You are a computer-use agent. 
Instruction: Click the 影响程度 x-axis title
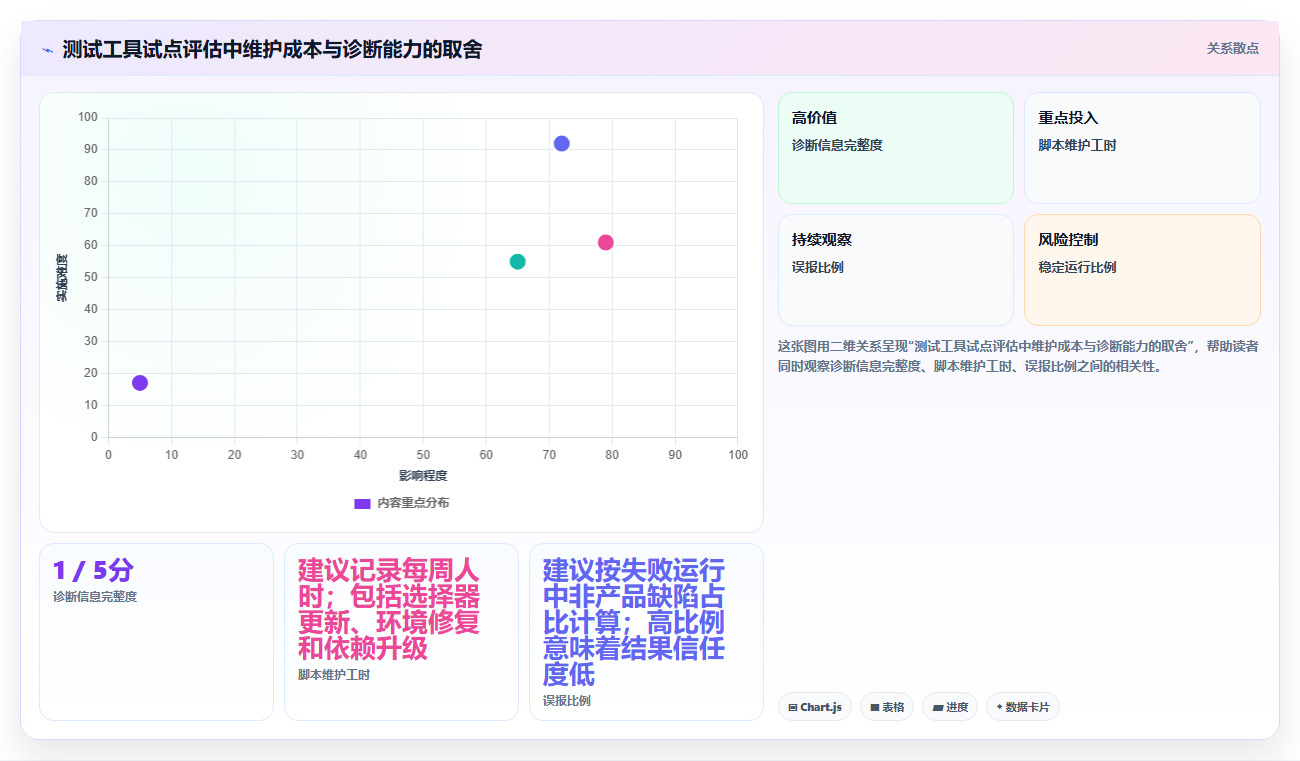[x=423, y=476]
